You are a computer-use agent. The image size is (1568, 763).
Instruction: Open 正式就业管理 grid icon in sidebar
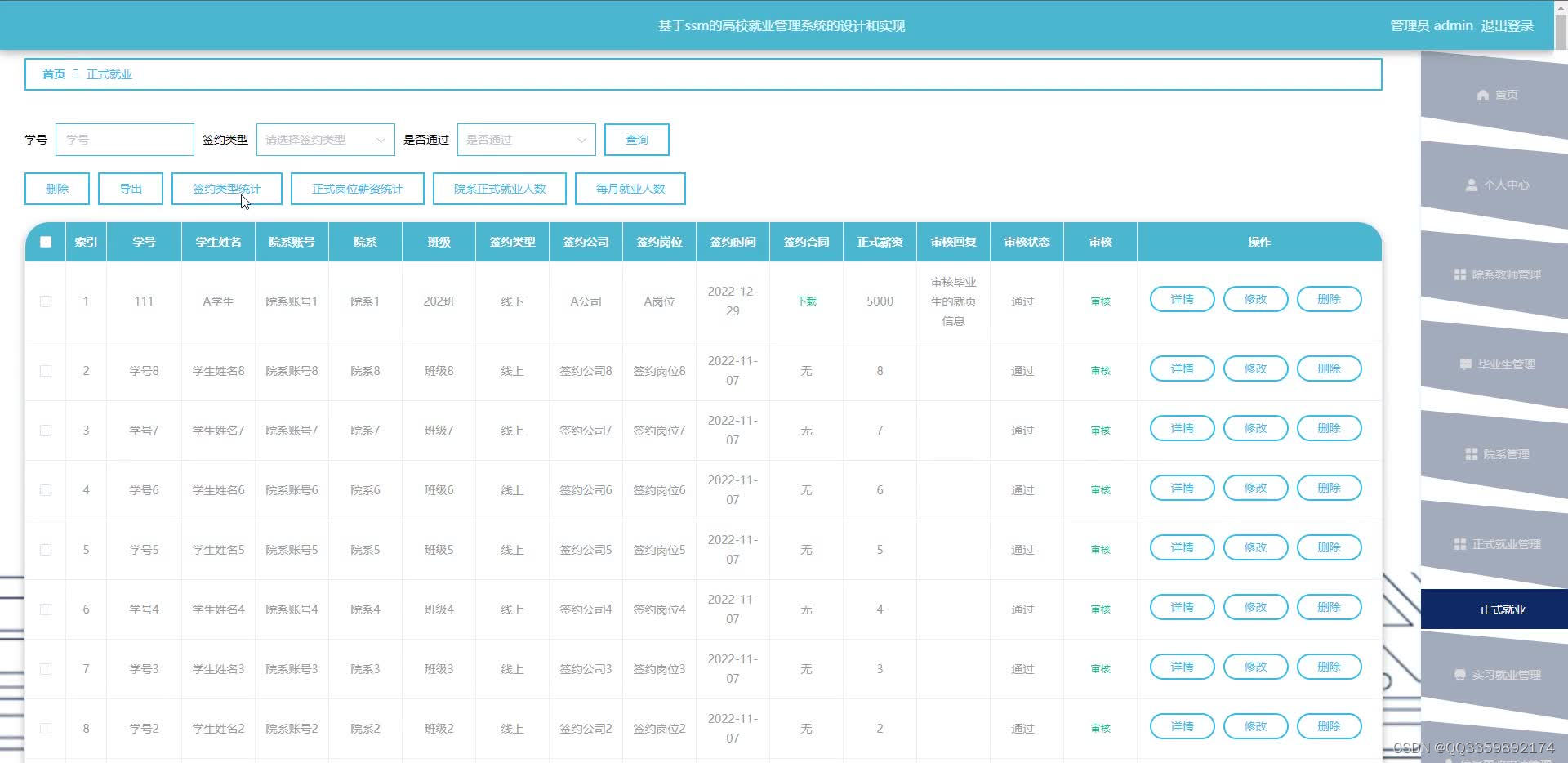point(1459,545)
